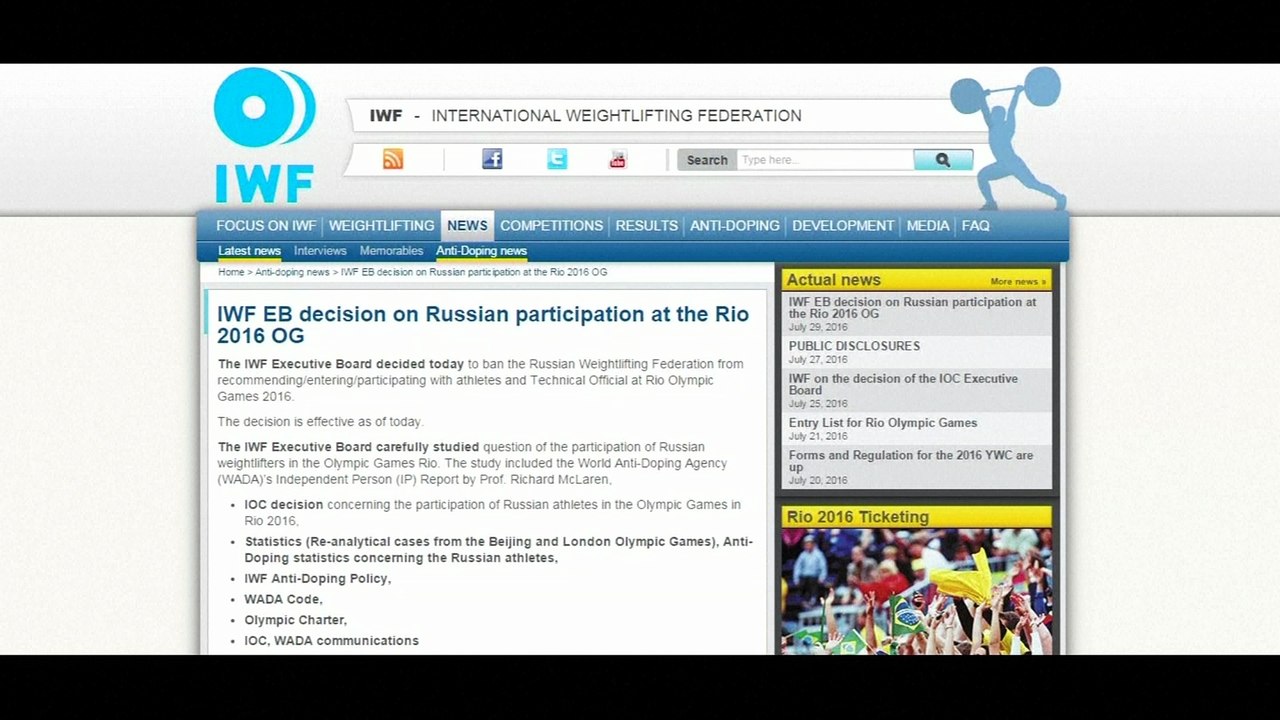Open the IWF YouTube icon
The image size is (1280, 720).
coord(618,159)
